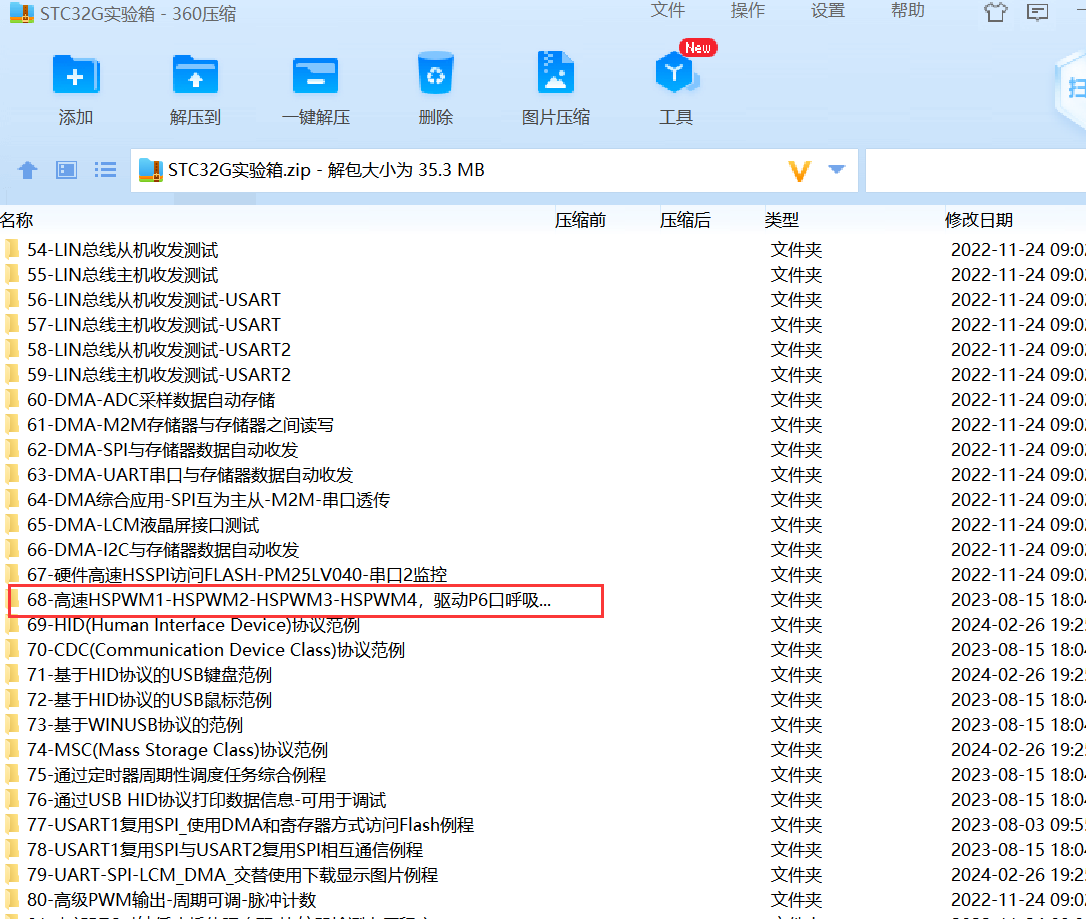
Task: Select folder 77-USART1复用SPI_使用DMA
Action: click(x=250, y=825)
